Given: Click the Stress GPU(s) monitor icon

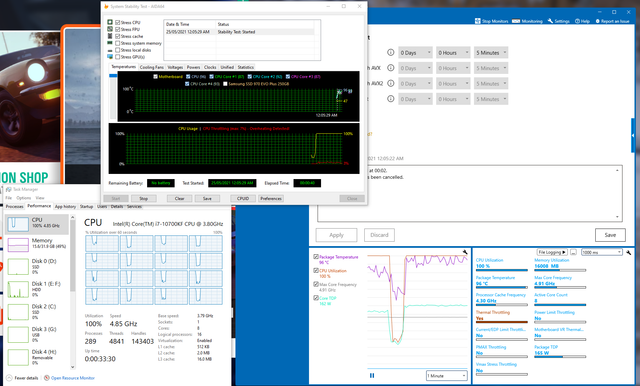Looking at the screenshot, I should [x=110, y=57].
